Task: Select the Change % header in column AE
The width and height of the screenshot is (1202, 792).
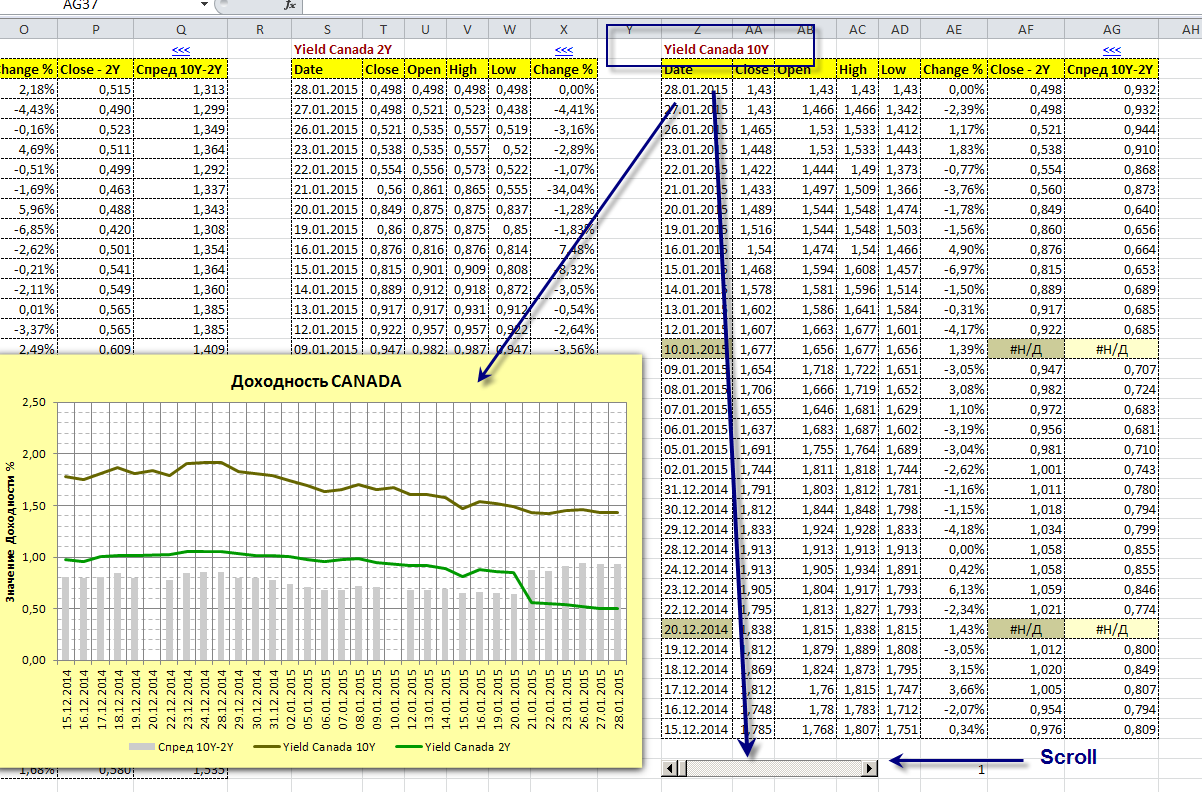Action: pyautogui.click(x=953, y=69)
